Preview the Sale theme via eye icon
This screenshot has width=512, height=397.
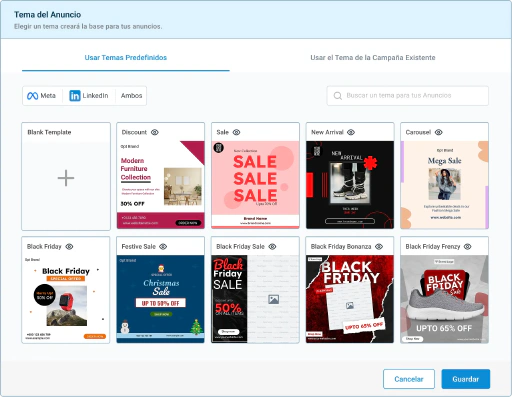click(x=236, y=132)
